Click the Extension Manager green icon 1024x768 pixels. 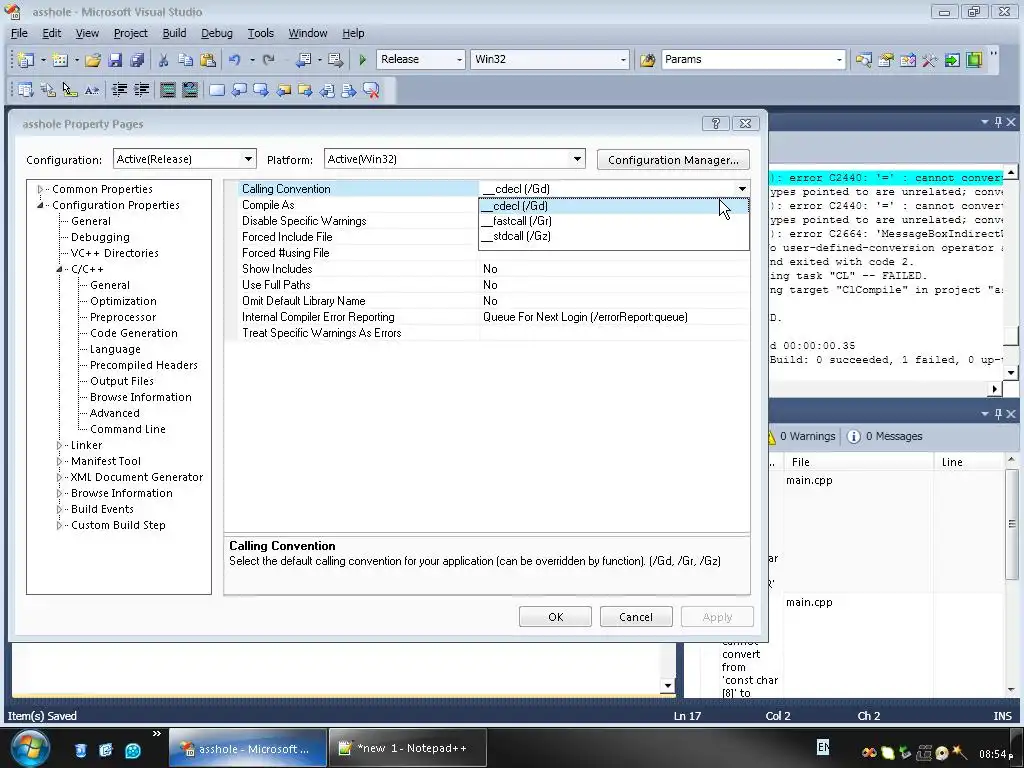click(x=974, y=60)
